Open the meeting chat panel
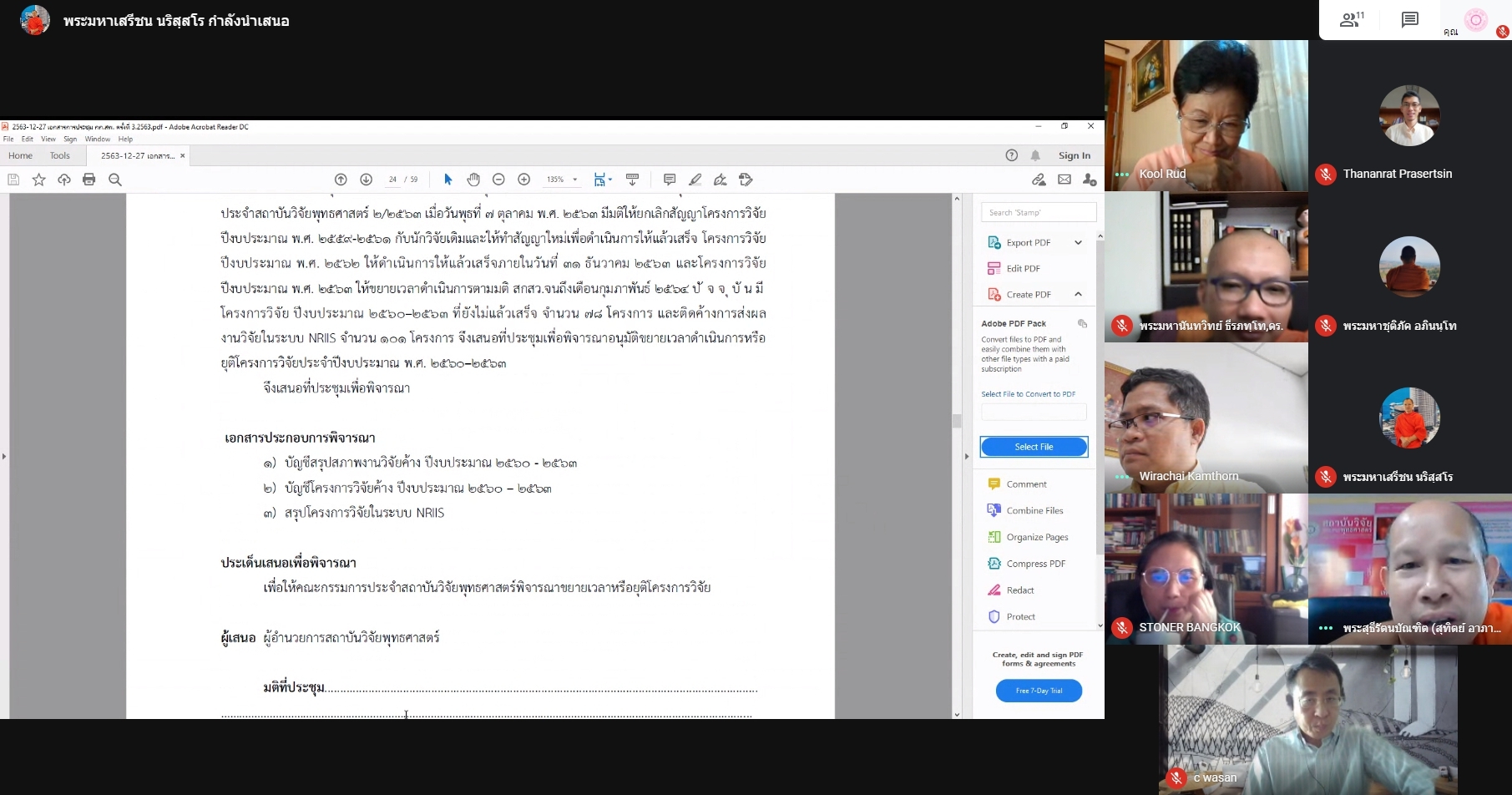Viewport: 1512px width, 795px height. 1410,20
